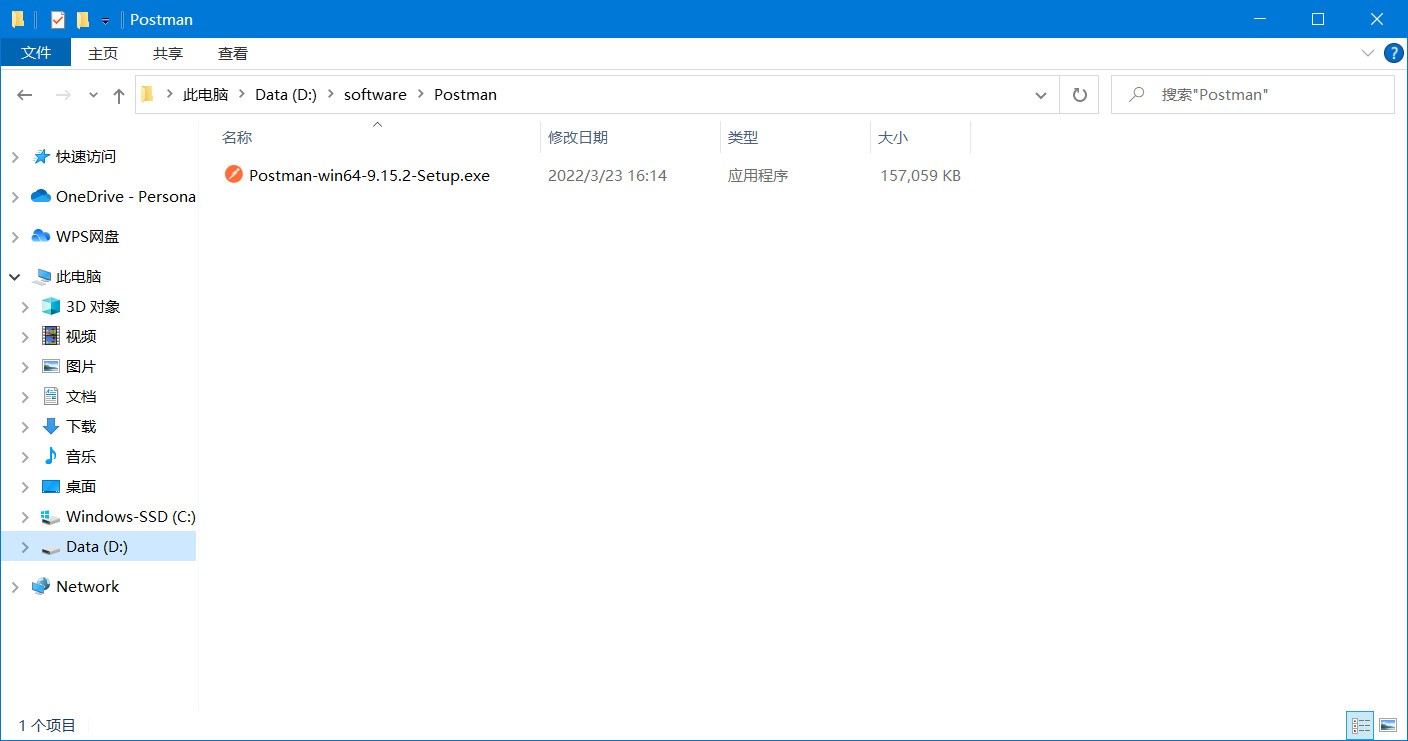Click the OneDrive cloud icon
Image resolution: width=1408 pixels, height=741 pixels.
tap(41, 197)
